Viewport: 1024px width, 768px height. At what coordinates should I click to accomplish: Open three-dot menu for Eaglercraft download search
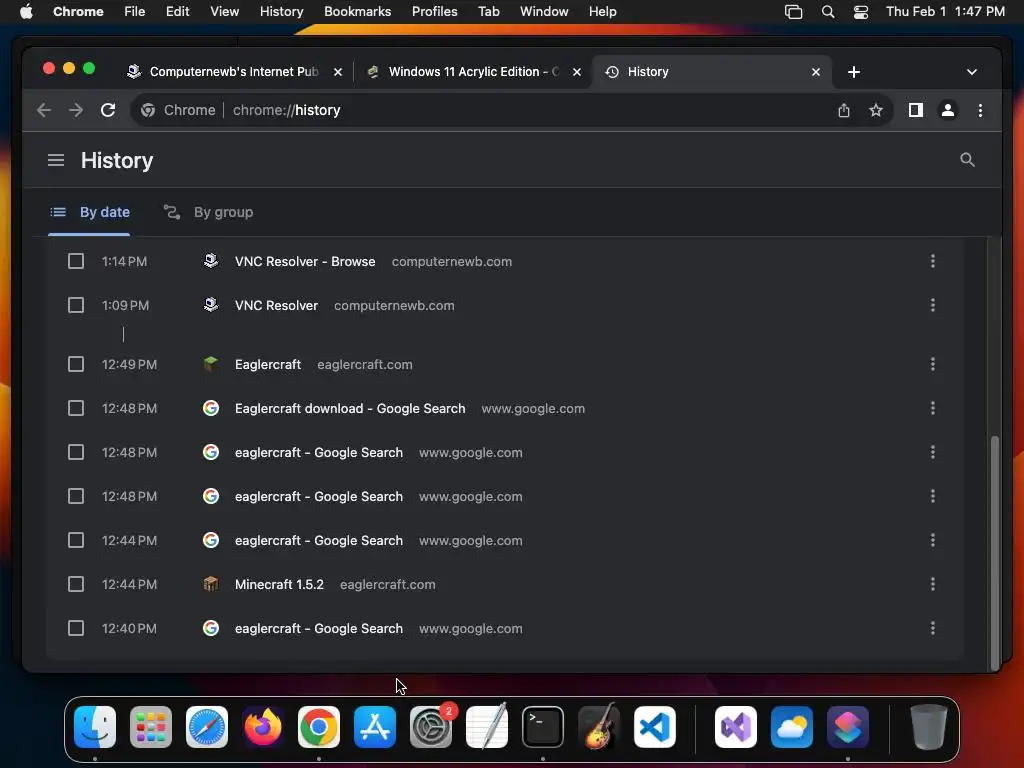[933, 408]
